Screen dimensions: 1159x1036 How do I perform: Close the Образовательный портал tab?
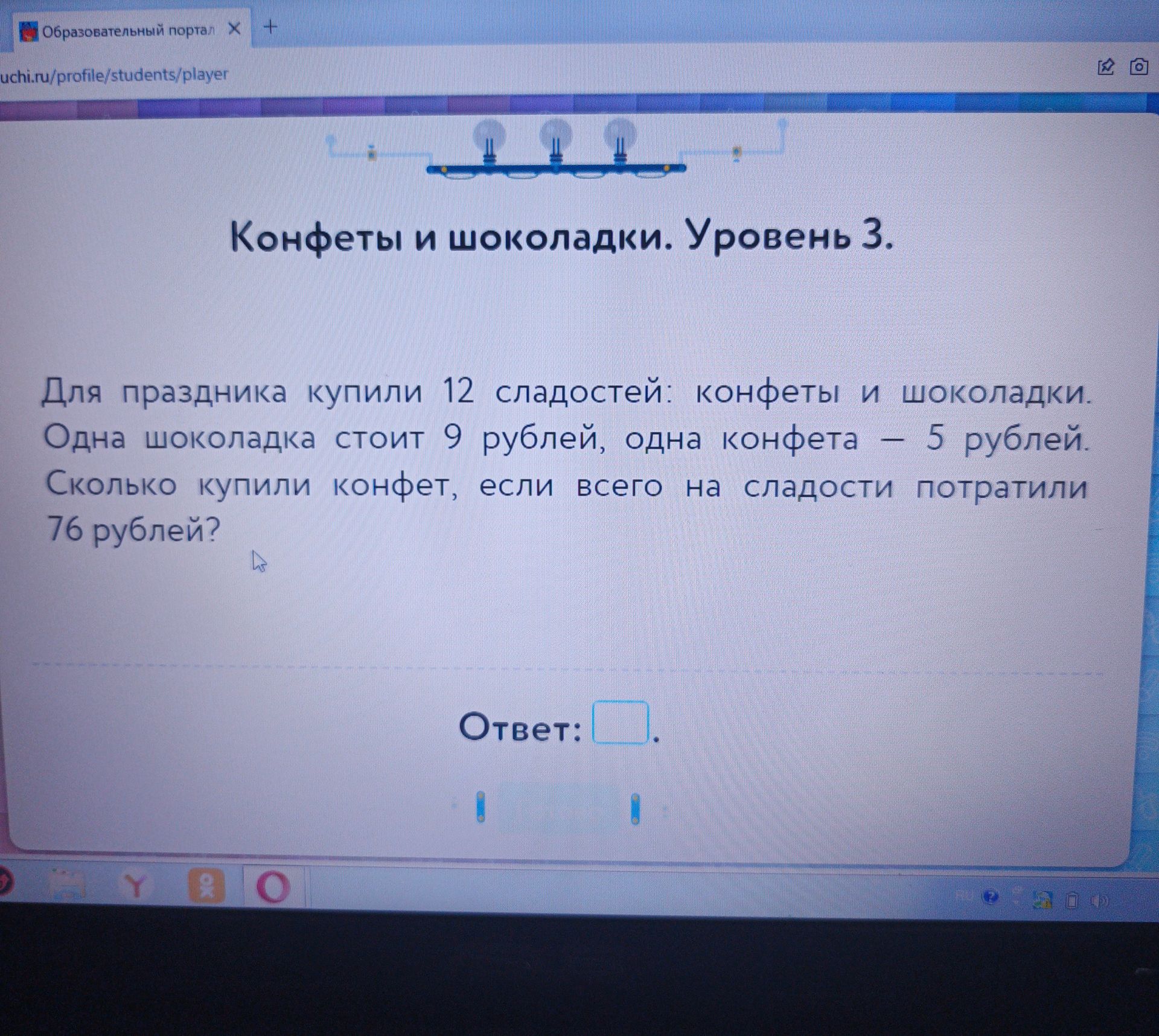235,28
